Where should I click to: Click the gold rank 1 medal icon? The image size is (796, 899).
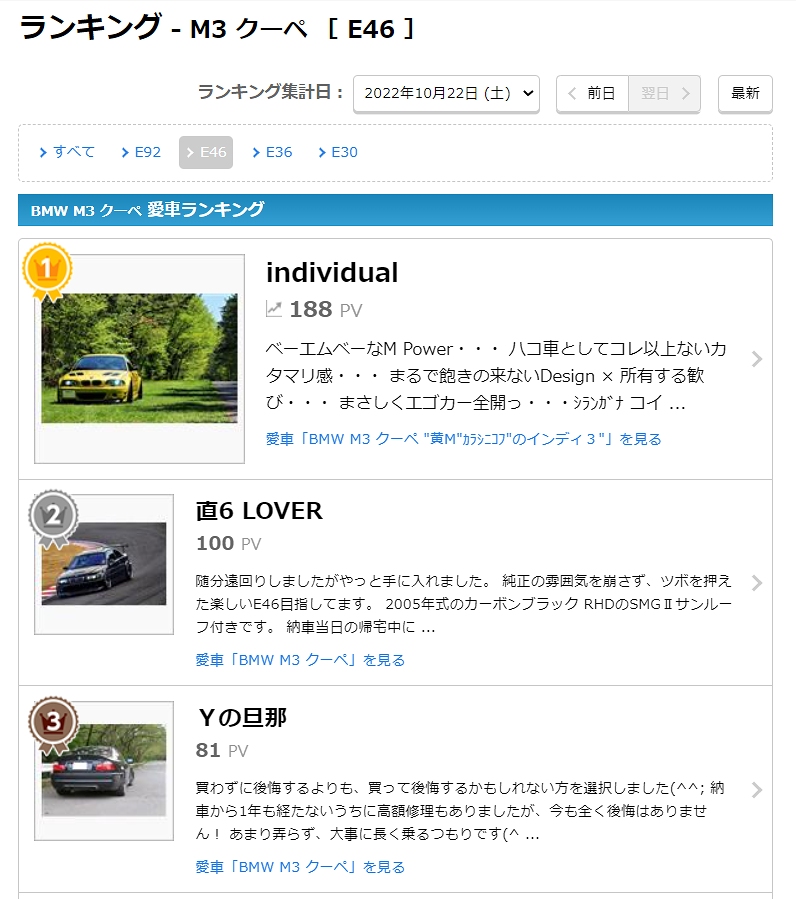click(x=47, y=272)
